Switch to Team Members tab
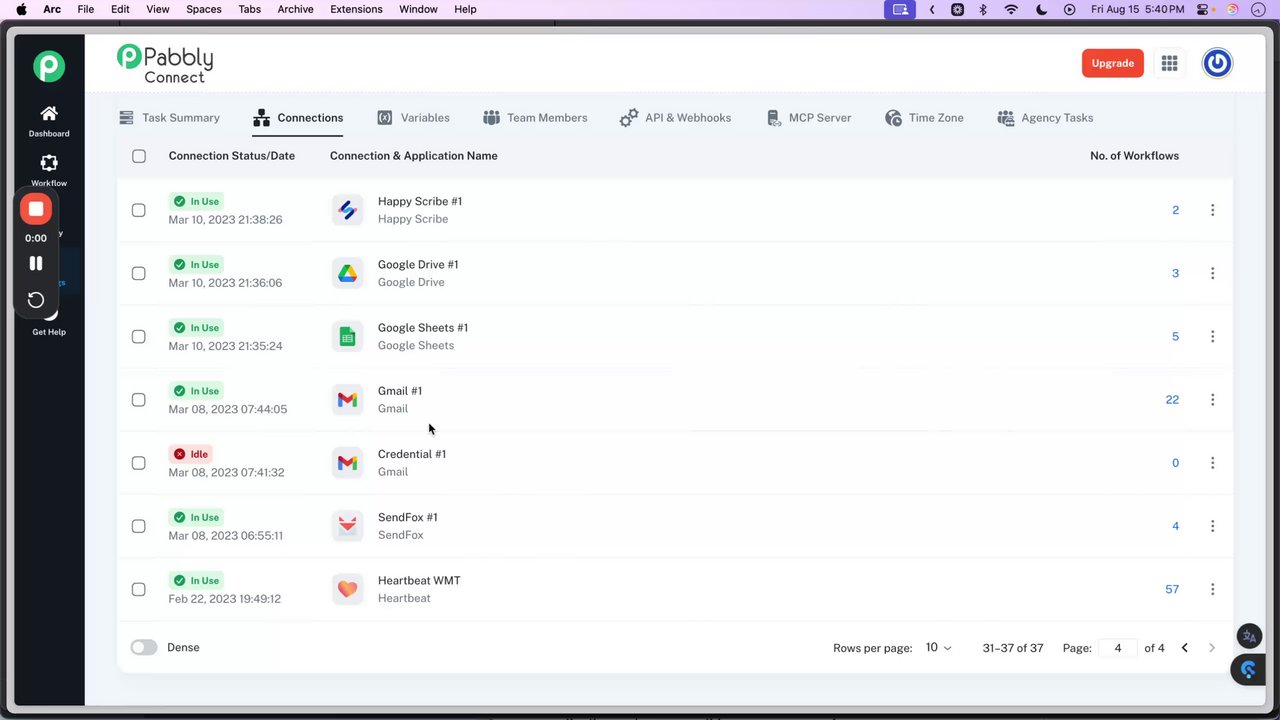This screenshot has height=720, width=1280. [535, 118]
